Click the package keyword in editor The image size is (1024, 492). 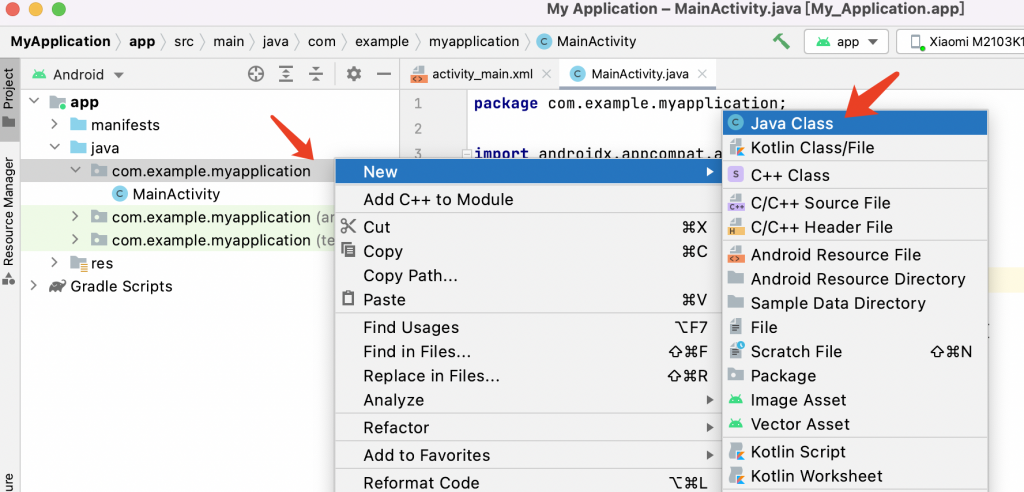pos(506,103)
